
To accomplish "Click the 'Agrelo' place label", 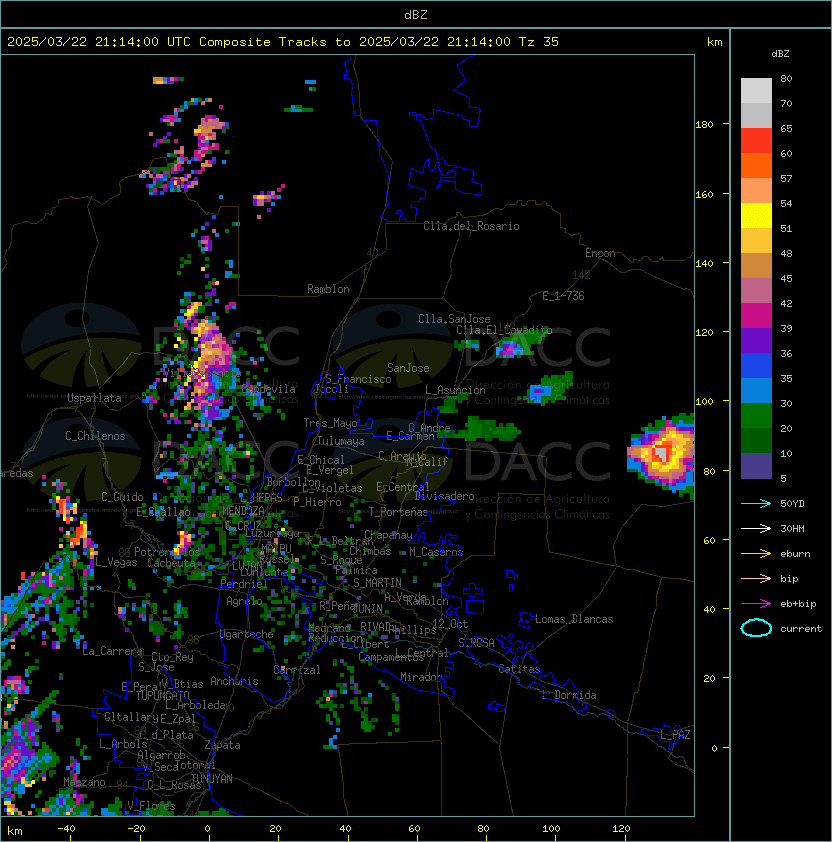I will tap(244, 601).
